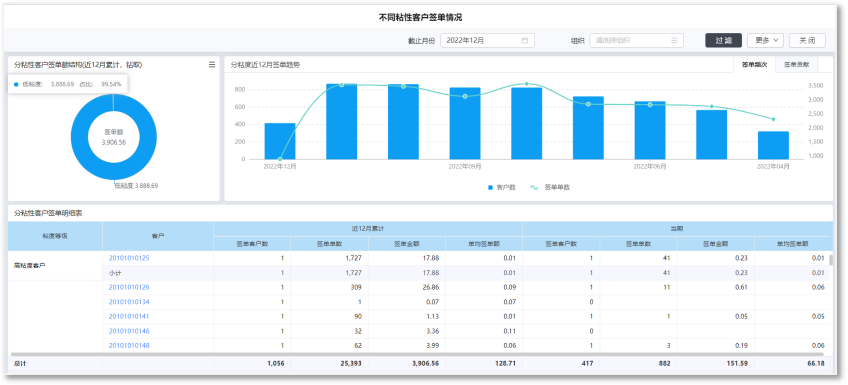This screenshot has width=848, height=385.
Task: Open the 组织 selection field
Action: [637, 41]
